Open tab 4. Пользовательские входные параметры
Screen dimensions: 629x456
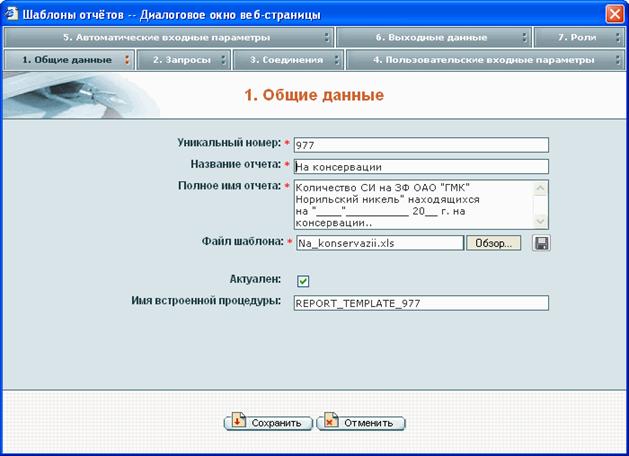[485, 60]
